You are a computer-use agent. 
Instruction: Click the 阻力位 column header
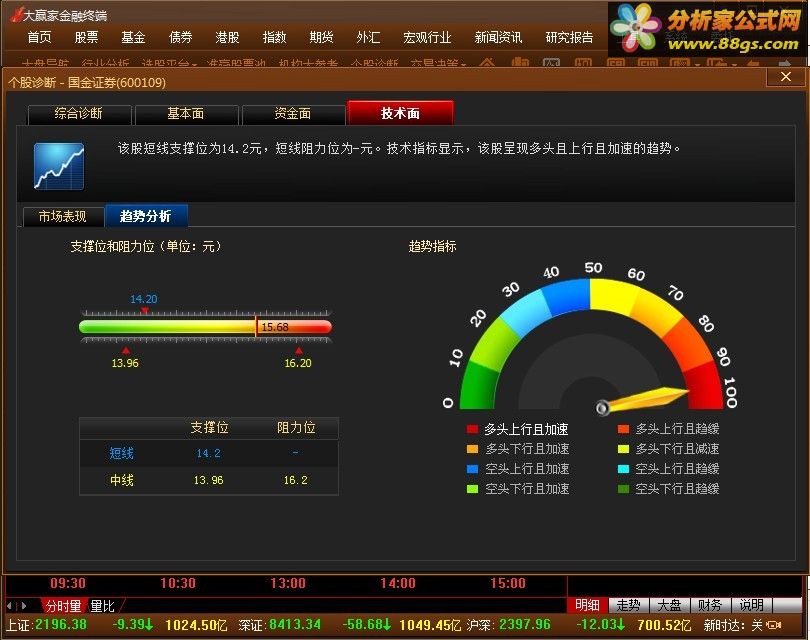pos(296,428)
